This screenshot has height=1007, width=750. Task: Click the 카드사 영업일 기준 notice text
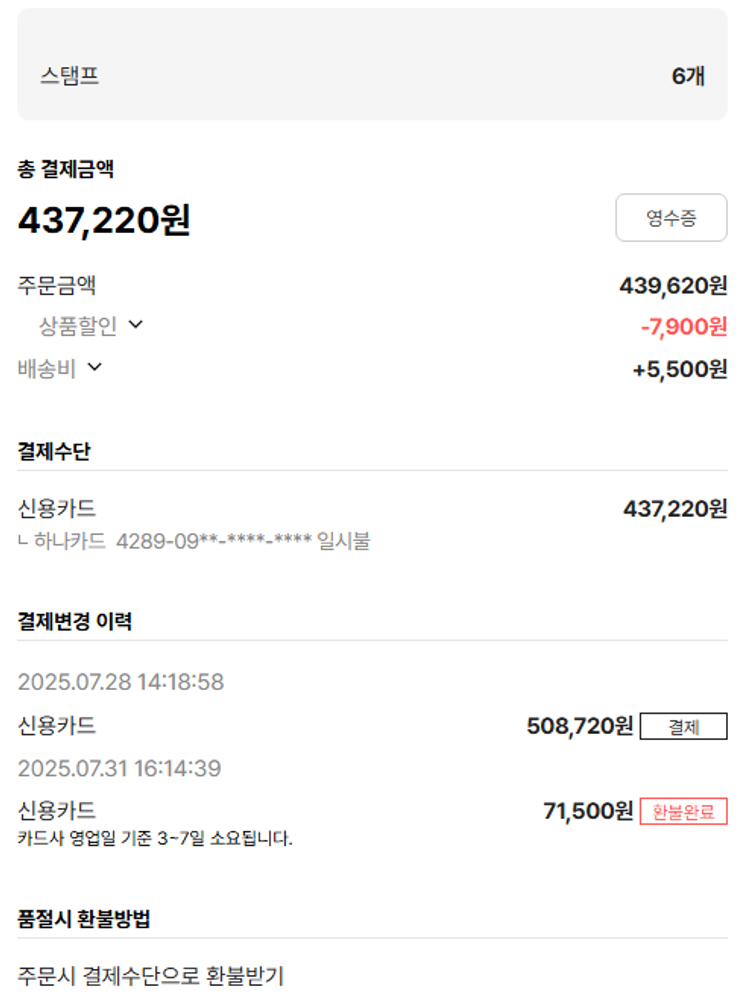tap(155, 838)
